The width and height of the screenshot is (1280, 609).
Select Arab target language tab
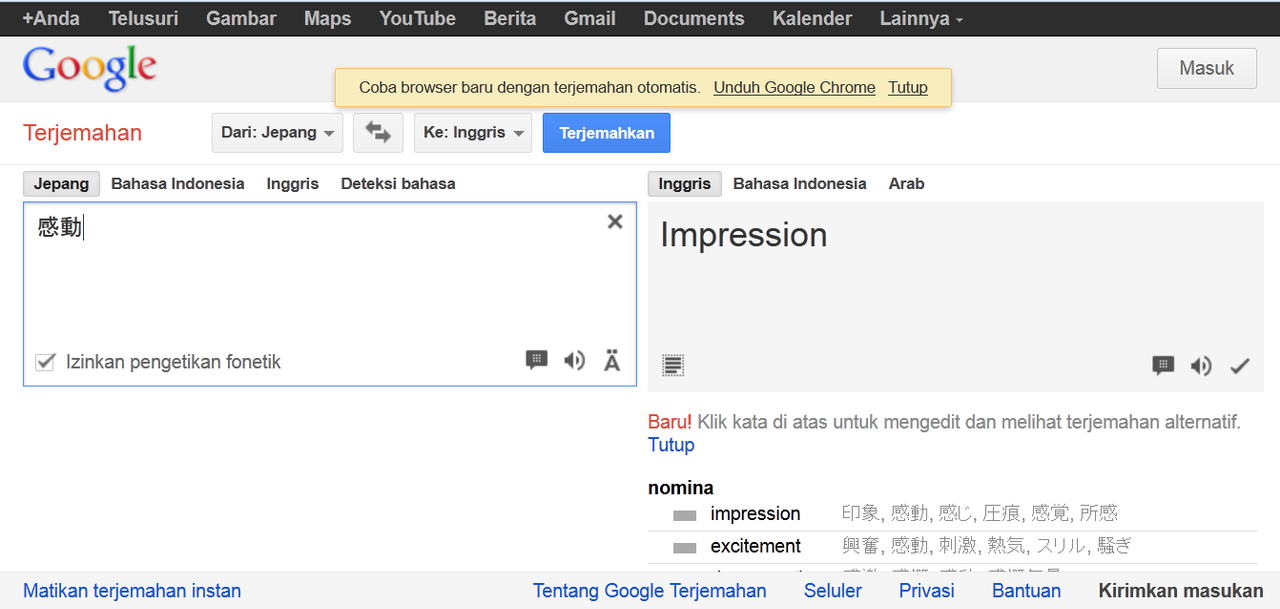point(906,184)
